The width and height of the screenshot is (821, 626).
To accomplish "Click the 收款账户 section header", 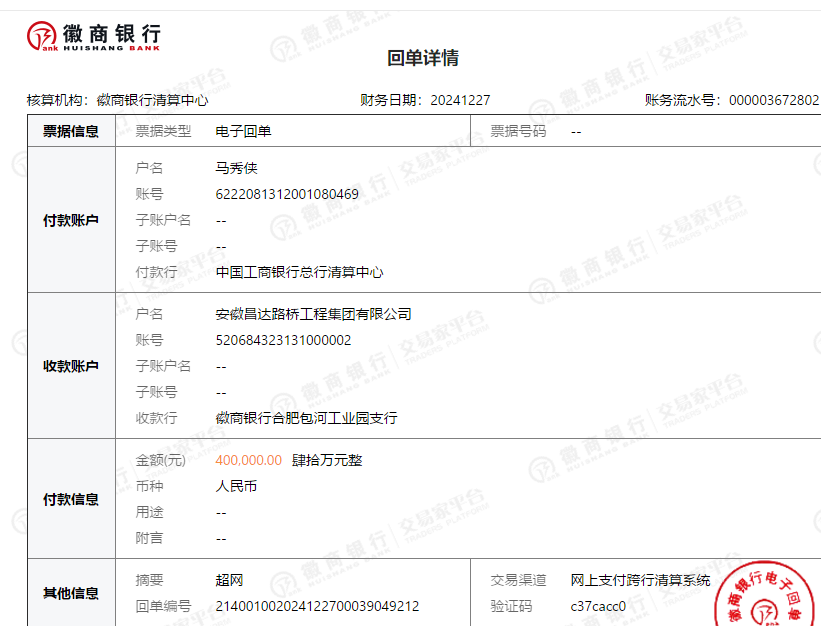I will point(71,366).
